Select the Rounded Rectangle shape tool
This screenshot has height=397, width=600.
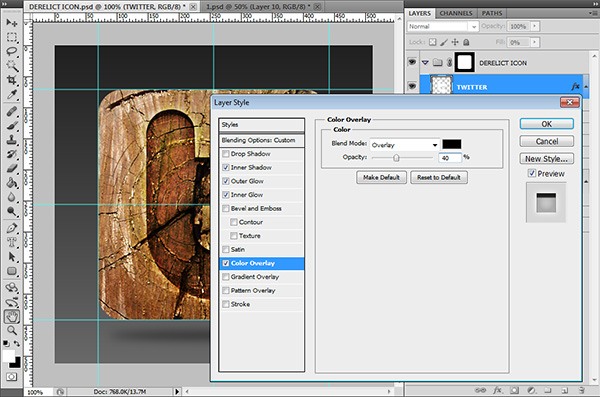point(11,271)
